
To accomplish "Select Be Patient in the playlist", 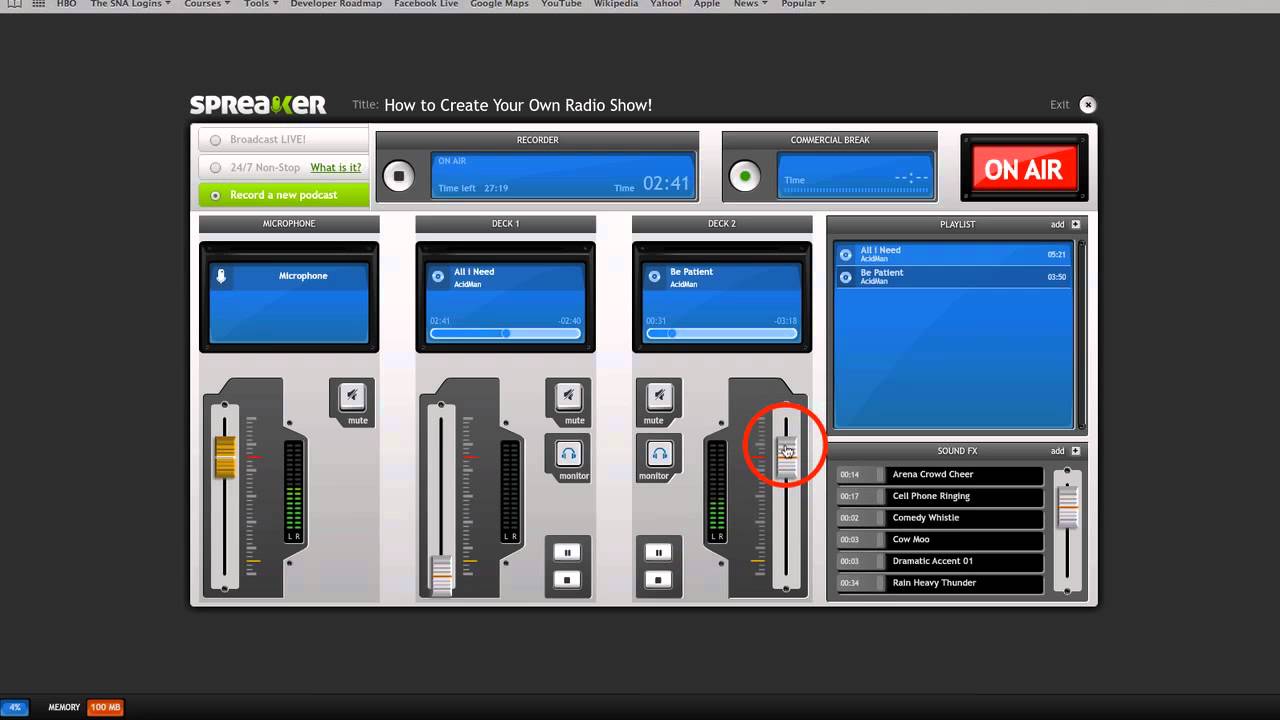I will (953, 277).
